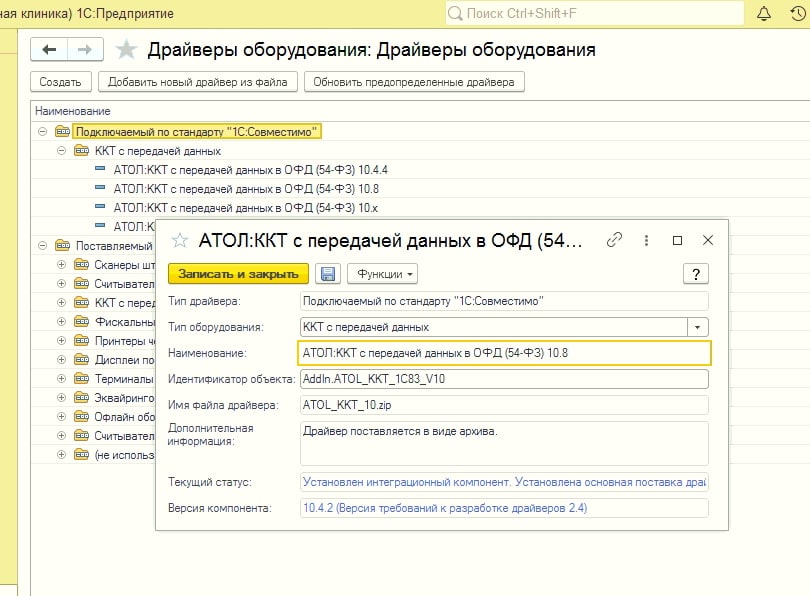Viewport: 810px width, 596px height.
Task: Expand the Эквайринго group
Action: (x=61, y=398)
